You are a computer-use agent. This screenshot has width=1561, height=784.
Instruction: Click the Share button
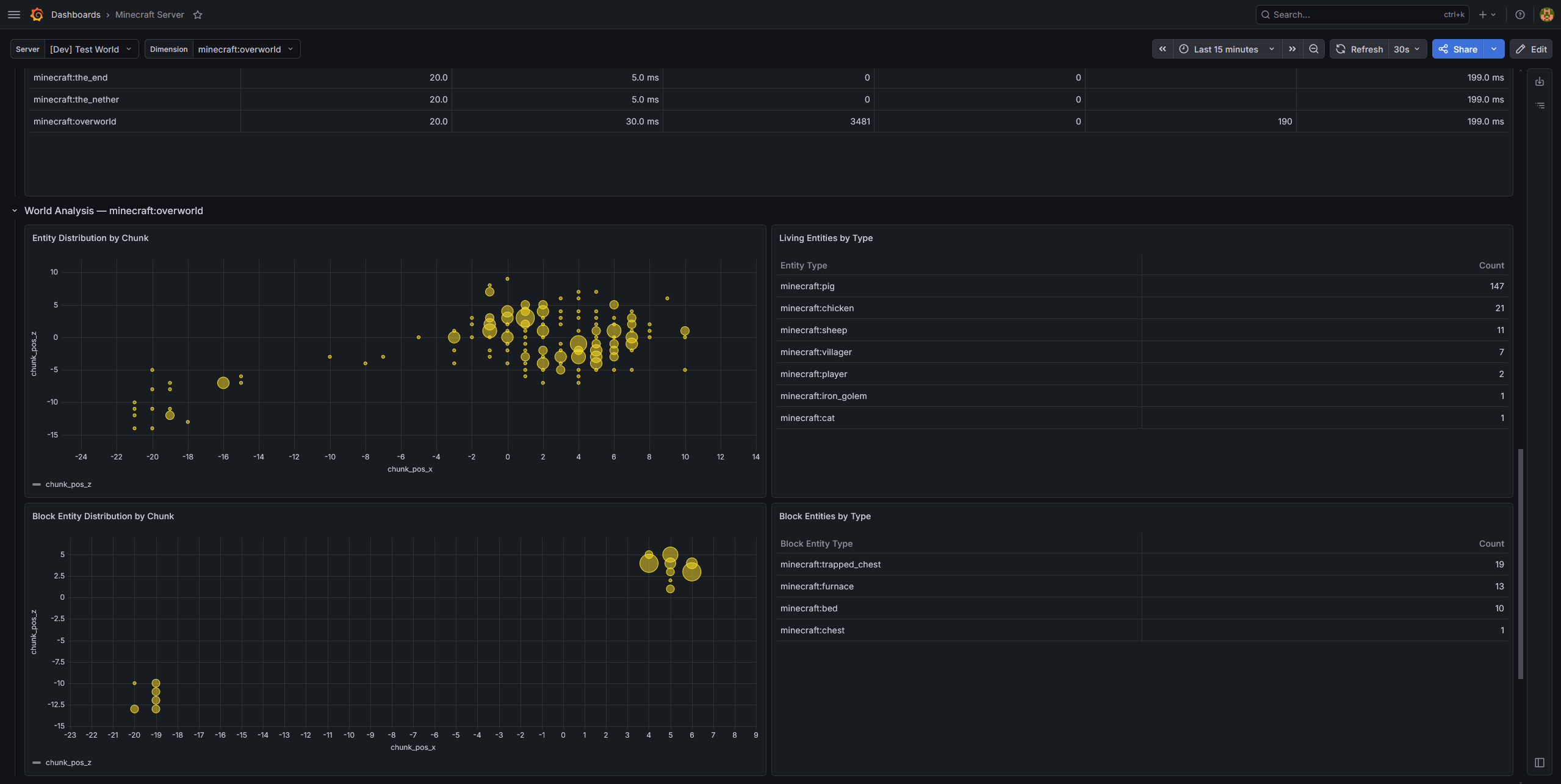(1458, 49)
